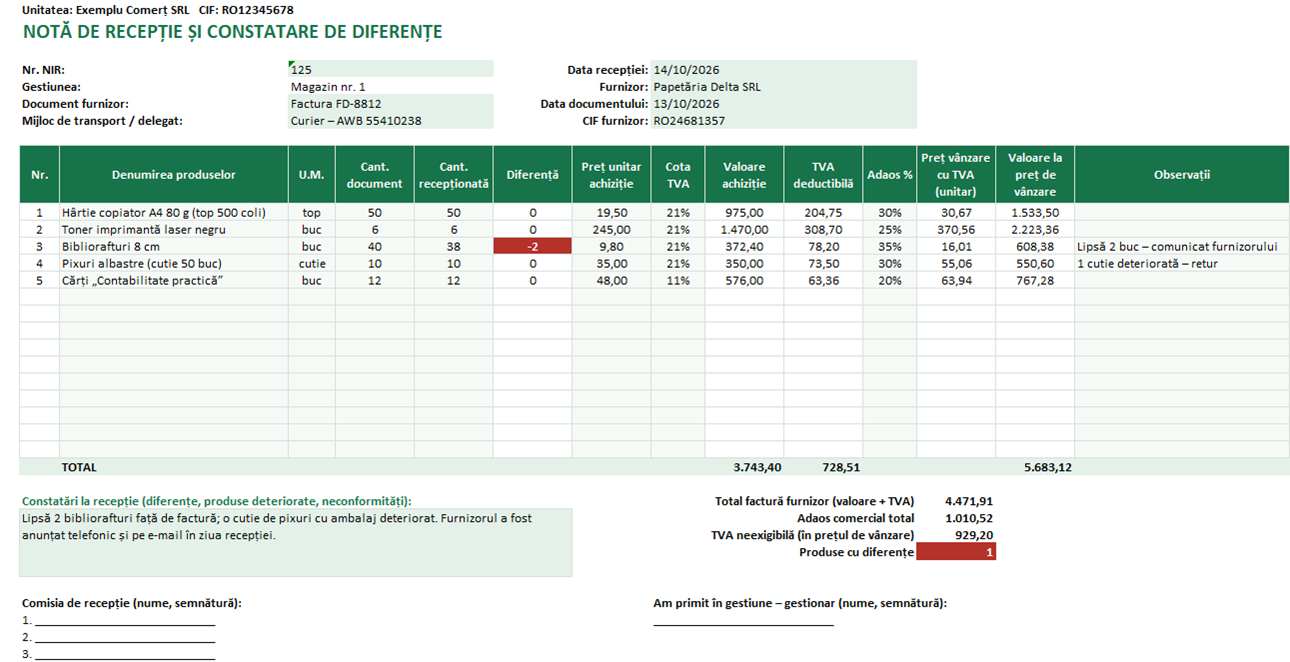Select the 'Cant. recepționată' header
This screenshot has width=1290, height=662.
pos(453,174)
